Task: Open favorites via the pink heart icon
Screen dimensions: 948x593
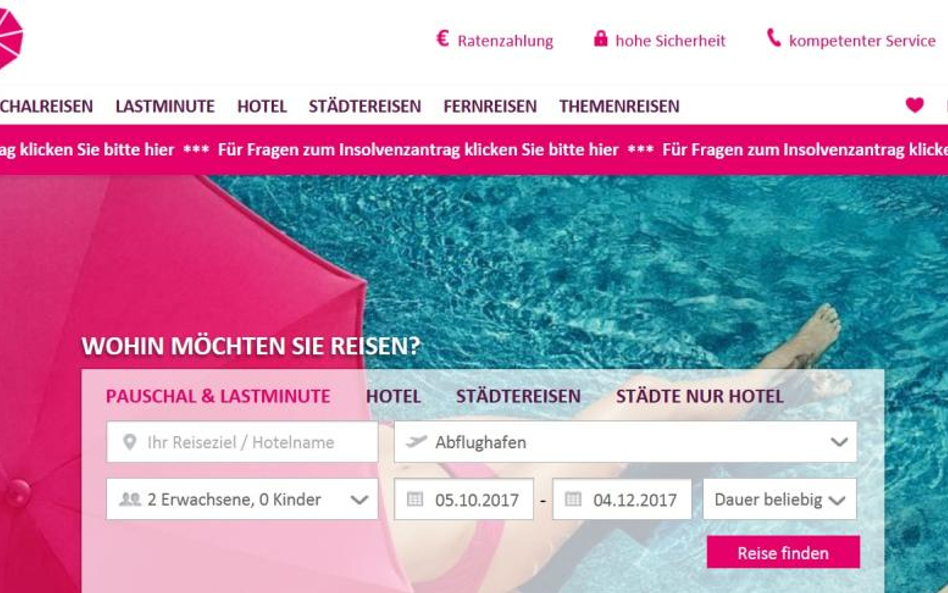Action: click(x=915, y=105)
